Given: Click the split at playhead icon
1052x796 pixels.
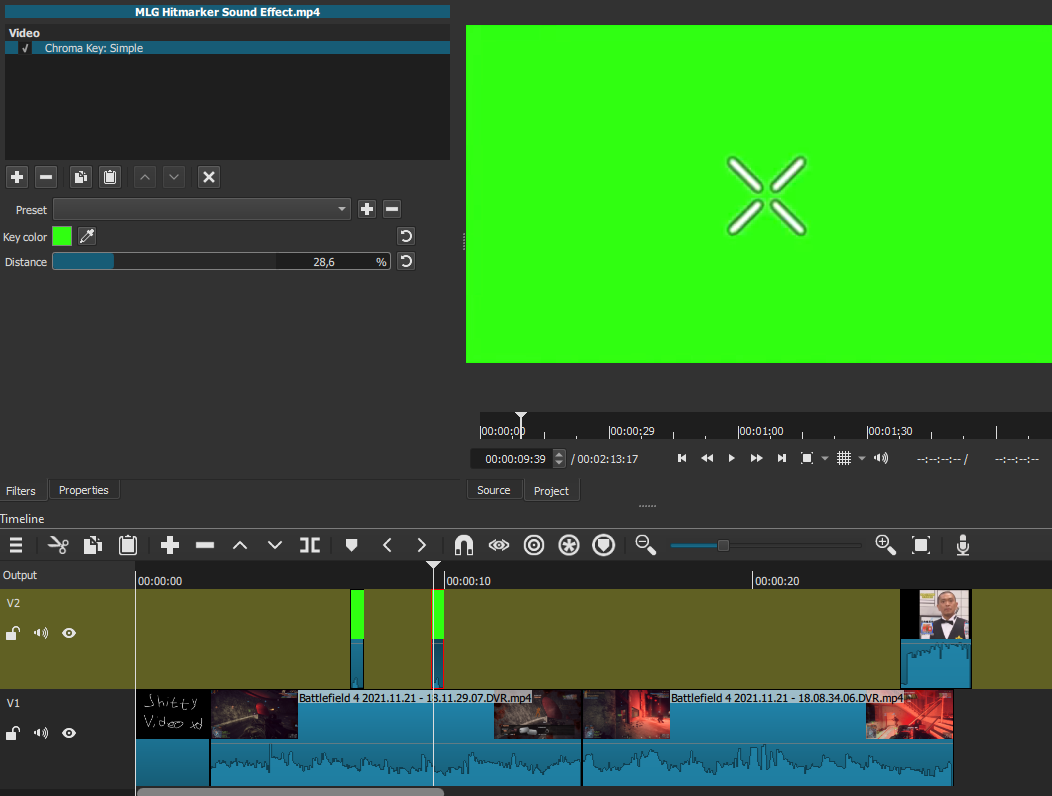Looking at the screenshot, I should click(x=310, y=545).
